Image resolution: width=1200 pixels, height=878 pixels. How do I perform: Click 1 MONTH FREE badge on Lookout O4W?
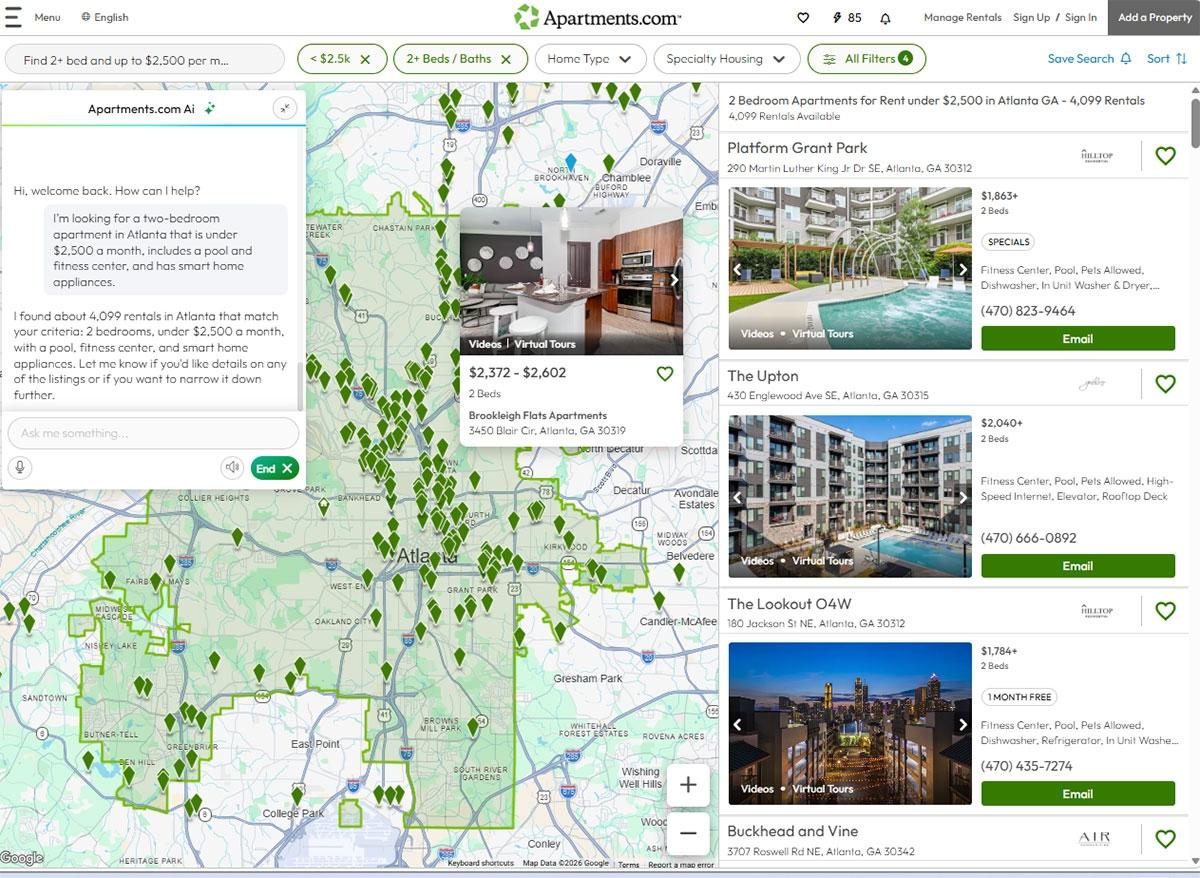1019,697
